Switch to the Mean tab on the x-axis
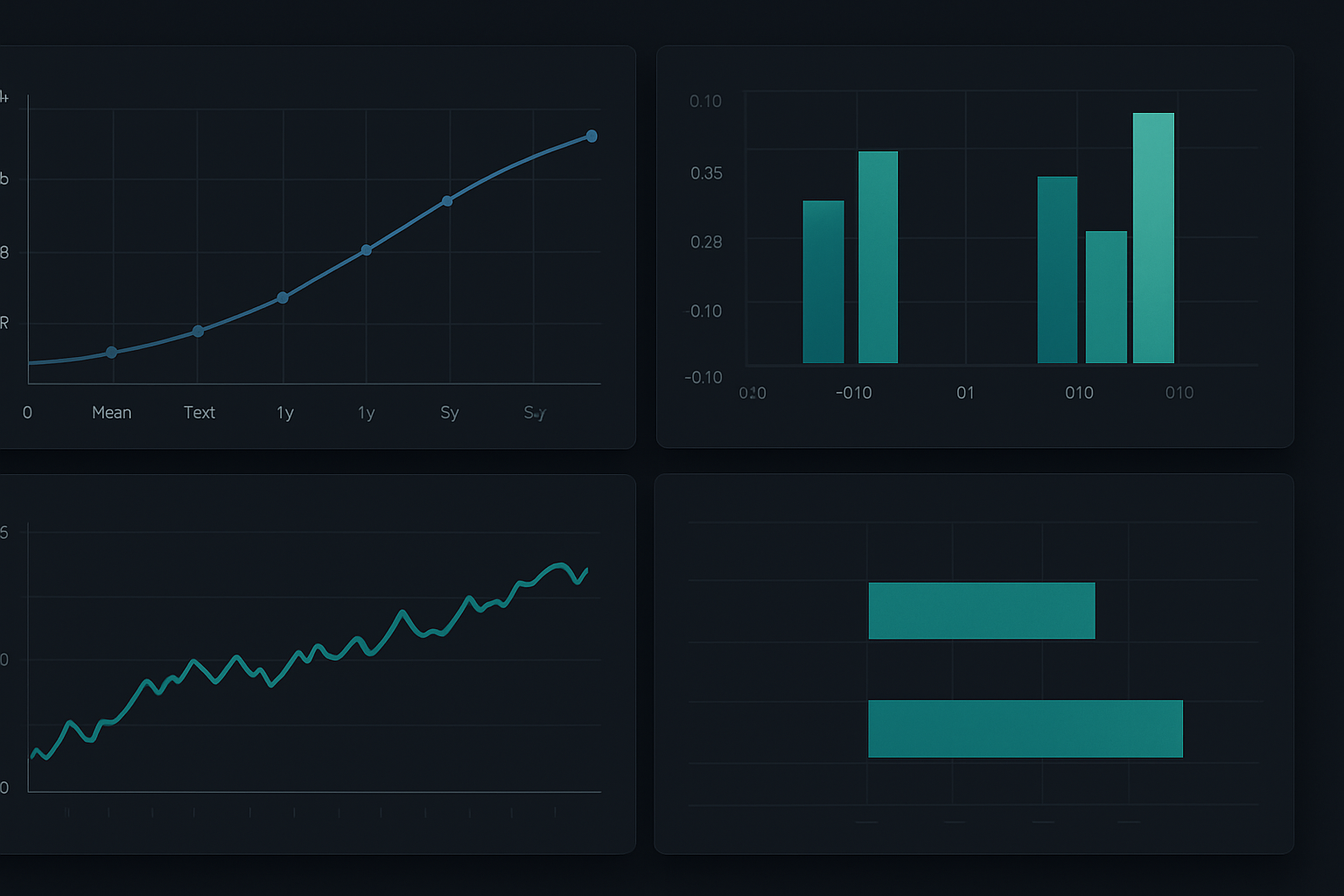 coord(111,412)
